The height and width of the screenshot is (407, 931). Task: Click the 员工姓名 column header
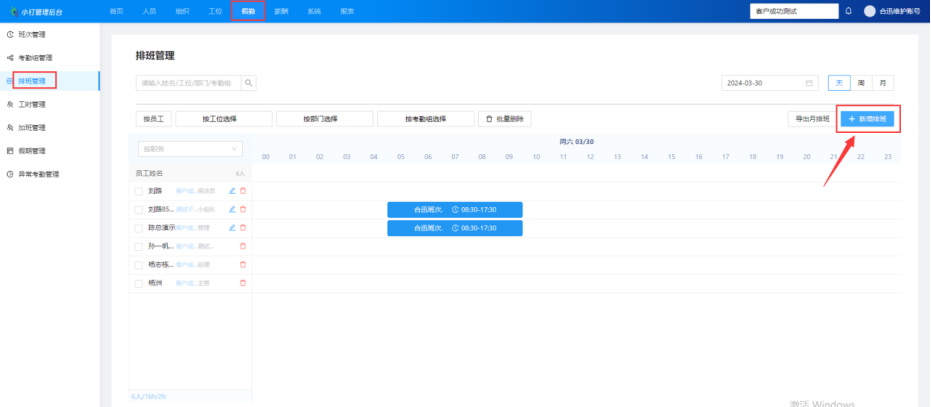148,173
